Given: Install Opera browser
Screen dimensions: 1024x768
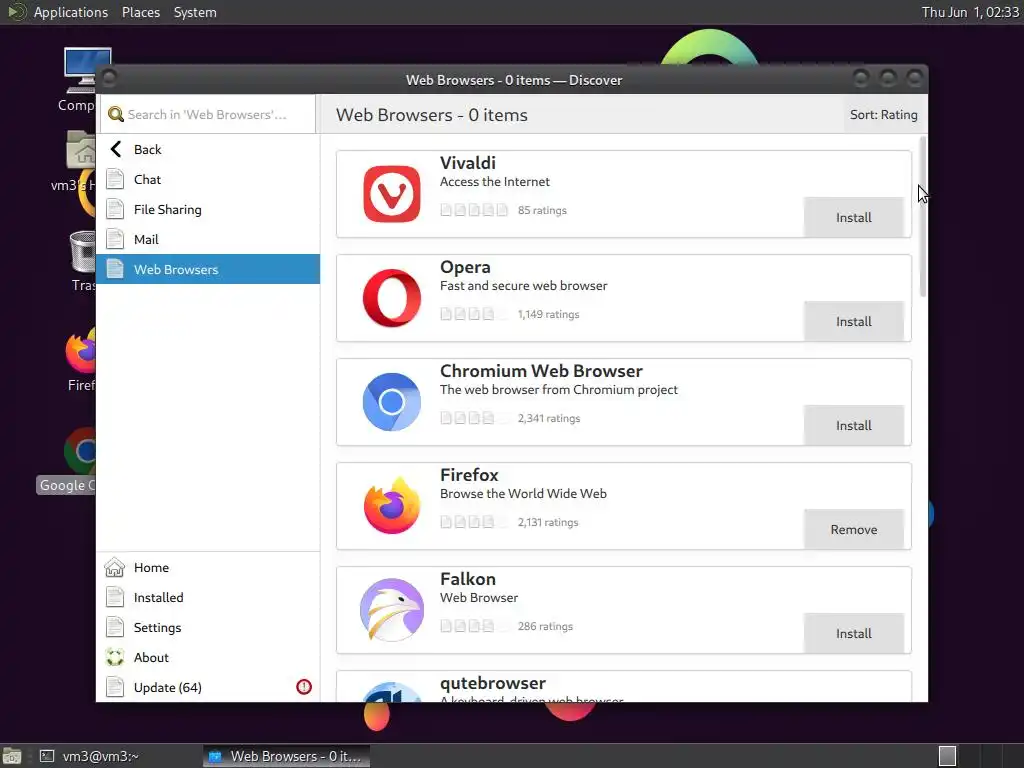Looking at the screenshot, I should pyautogui.click(x=854, y=321).
